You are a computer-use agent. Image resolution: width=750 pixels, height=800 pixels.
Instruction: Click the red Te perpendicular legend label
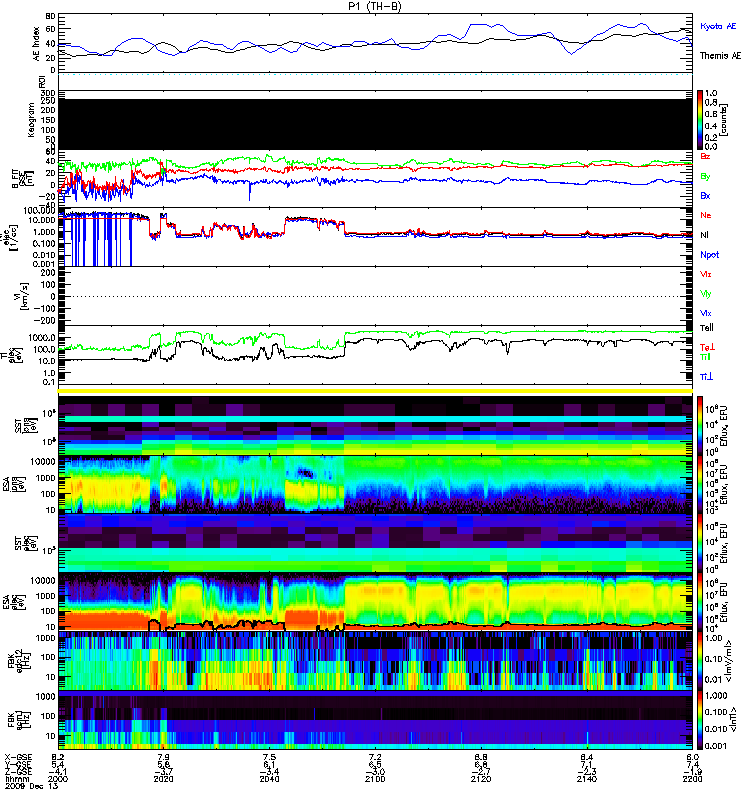point(707,347)
